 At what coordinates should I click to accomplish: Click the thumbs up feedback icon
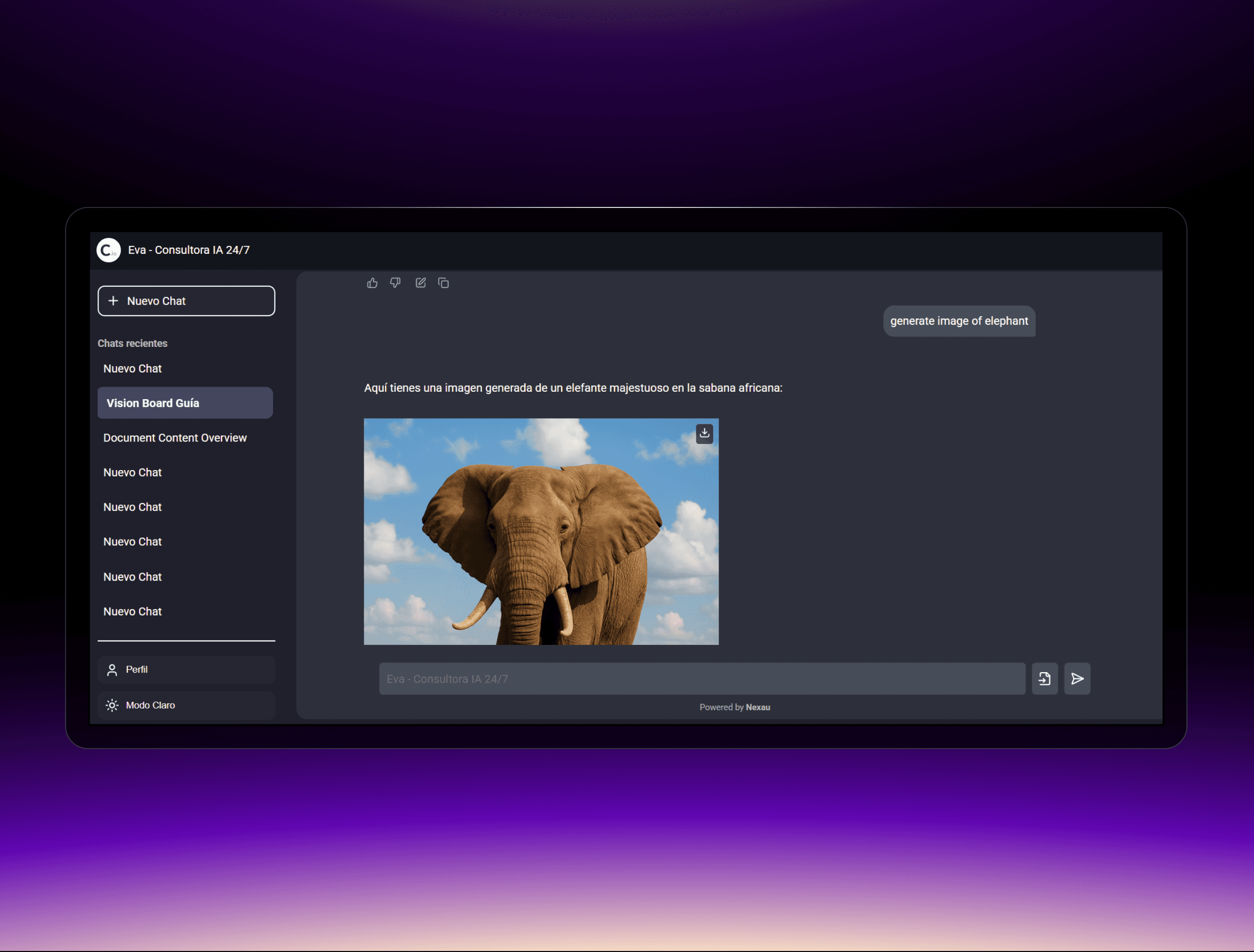[372, 283]
